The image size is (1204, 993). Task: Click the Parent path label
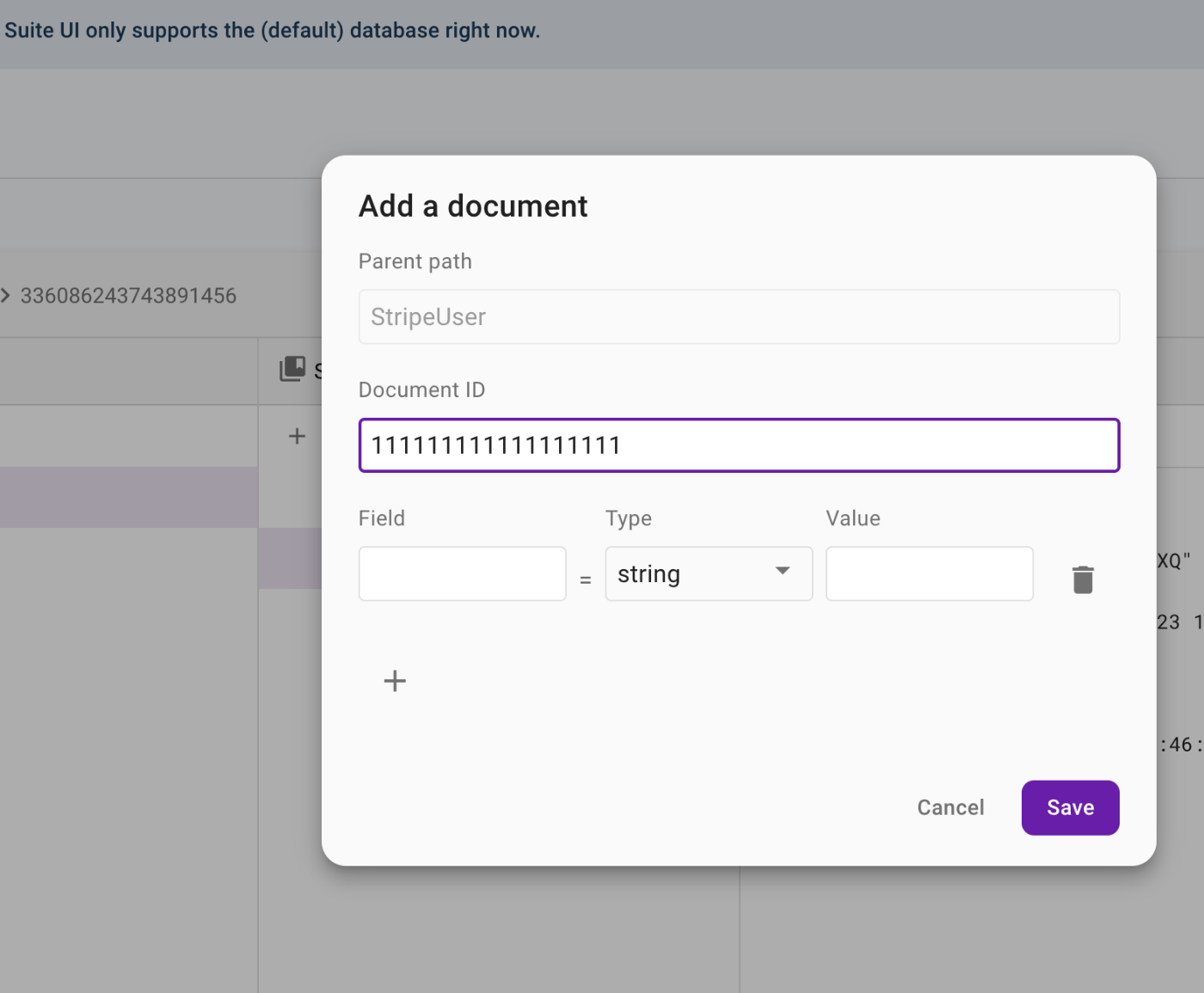click(415, 261)
